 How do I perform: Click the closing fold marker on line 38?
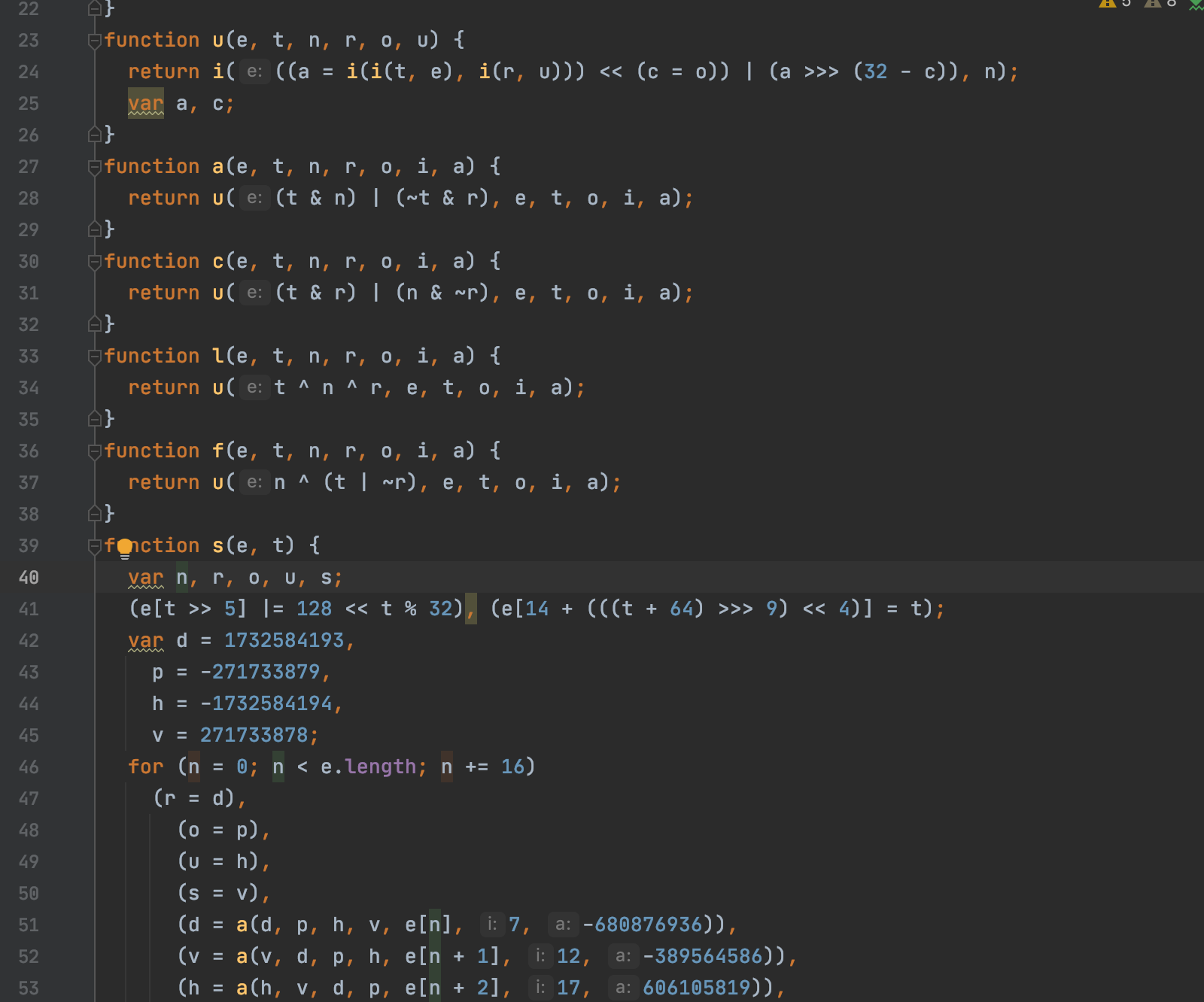(95, 513)
